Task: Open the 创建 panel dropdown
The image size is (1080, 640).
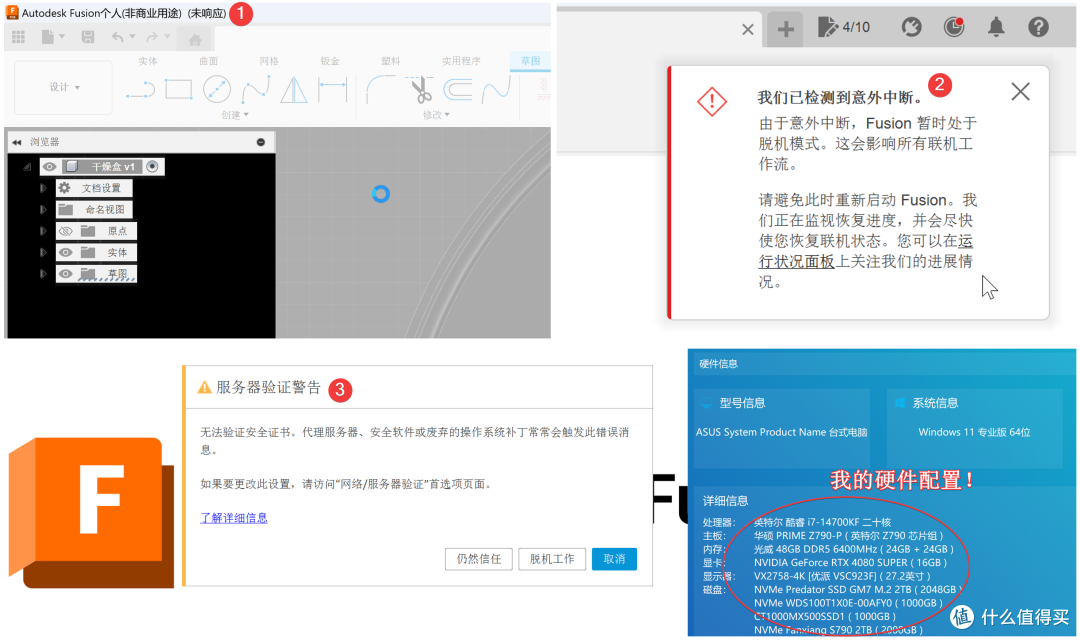Action: (235, 115)
